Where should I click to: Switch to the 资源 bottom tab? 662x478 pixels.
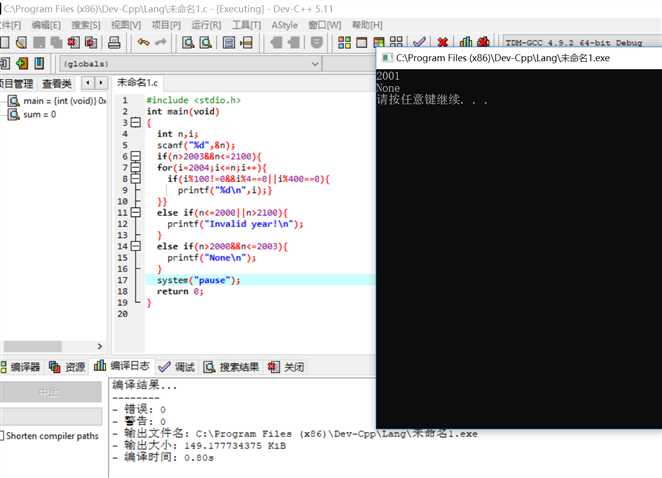(x=67, y=367)
